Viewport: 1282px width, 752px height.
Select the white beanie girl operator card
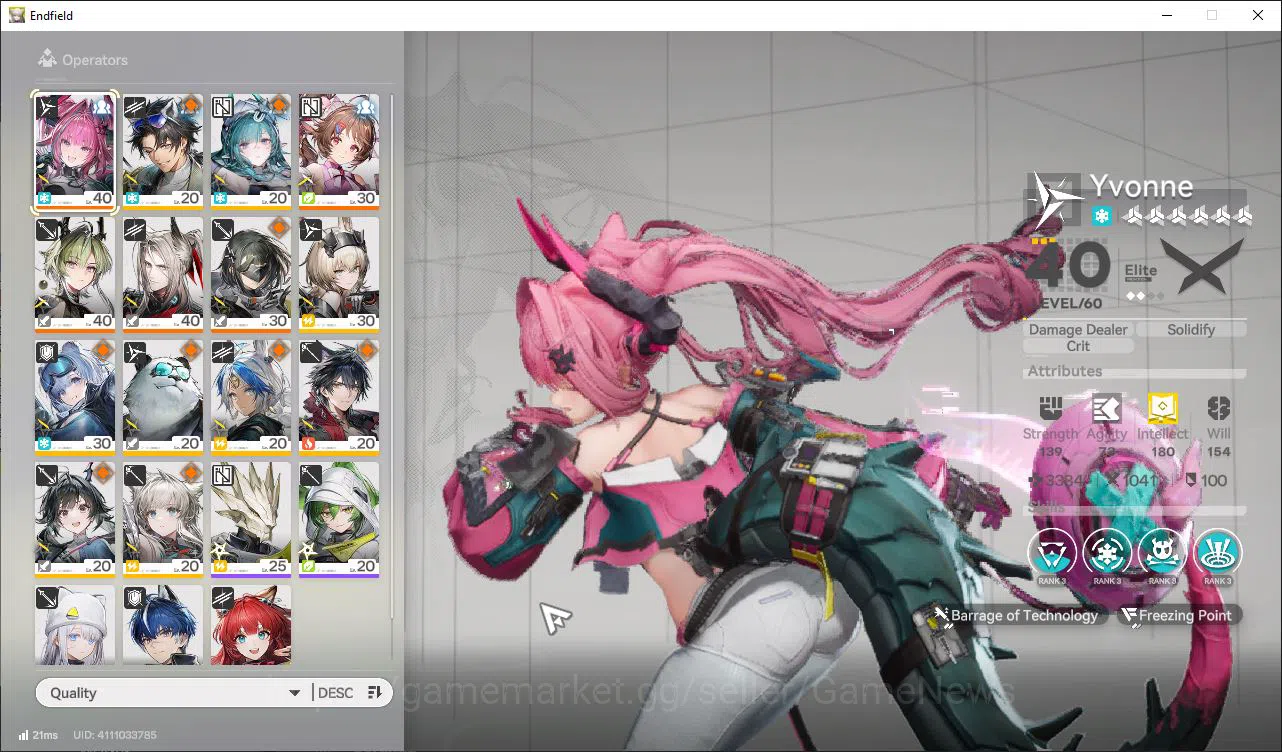click(75, 625)
